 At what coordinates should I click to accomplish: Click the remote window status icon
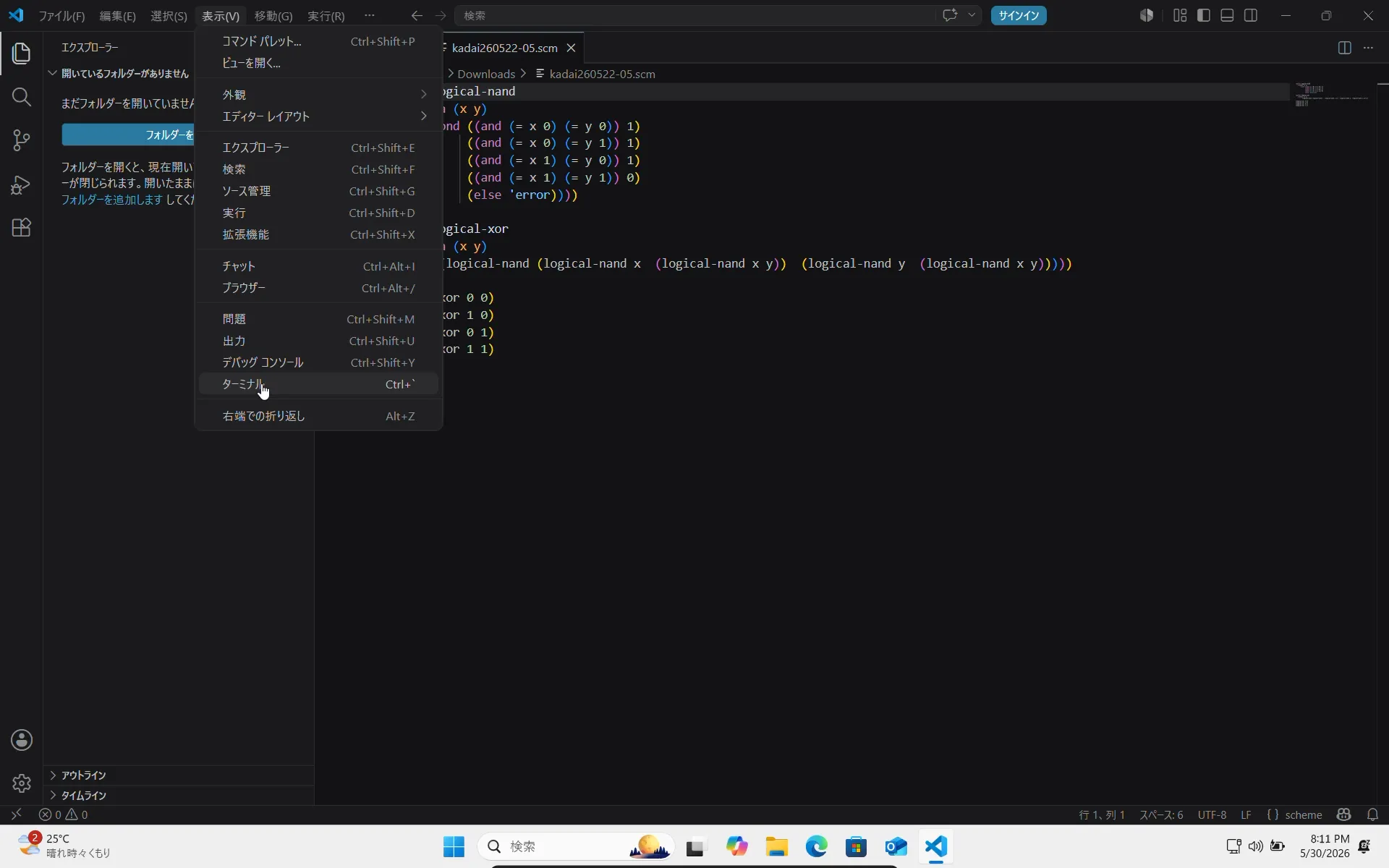pos(16,814)
